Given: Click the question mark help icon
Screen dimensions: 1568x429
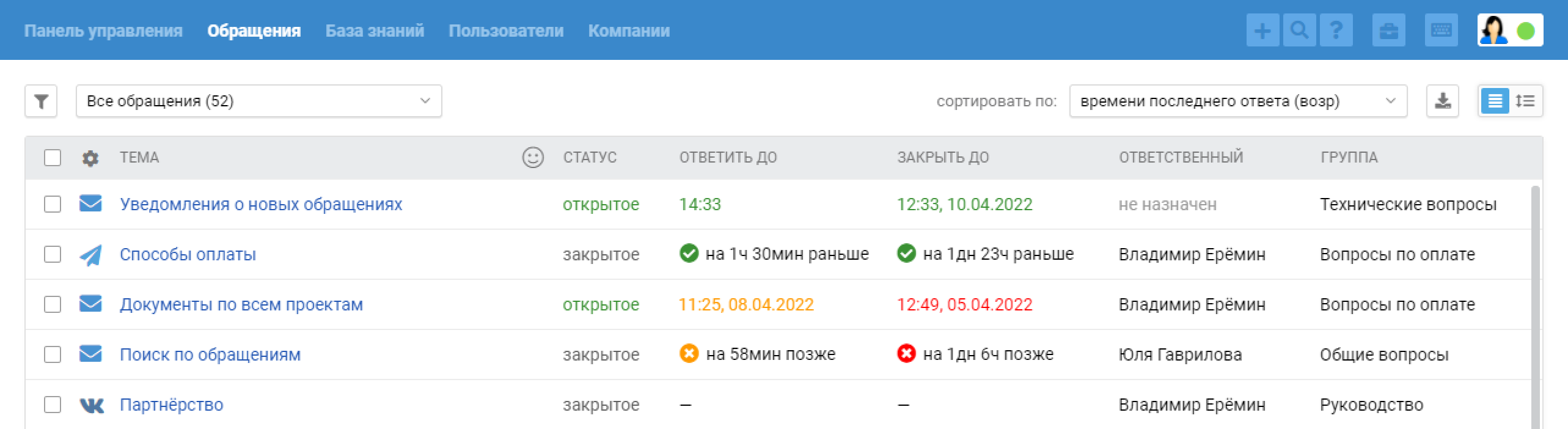Looking at the screenshot, I should 1336,31.
